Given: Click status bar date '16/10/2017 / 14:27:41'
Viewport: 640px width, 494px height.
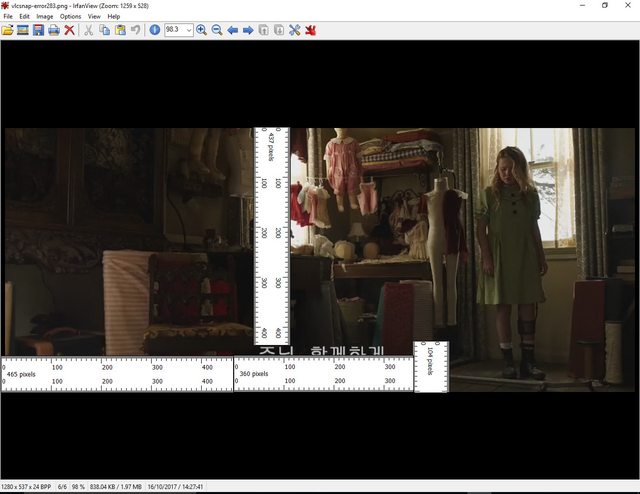Looking at the screenshot, I should pos(175,487).
